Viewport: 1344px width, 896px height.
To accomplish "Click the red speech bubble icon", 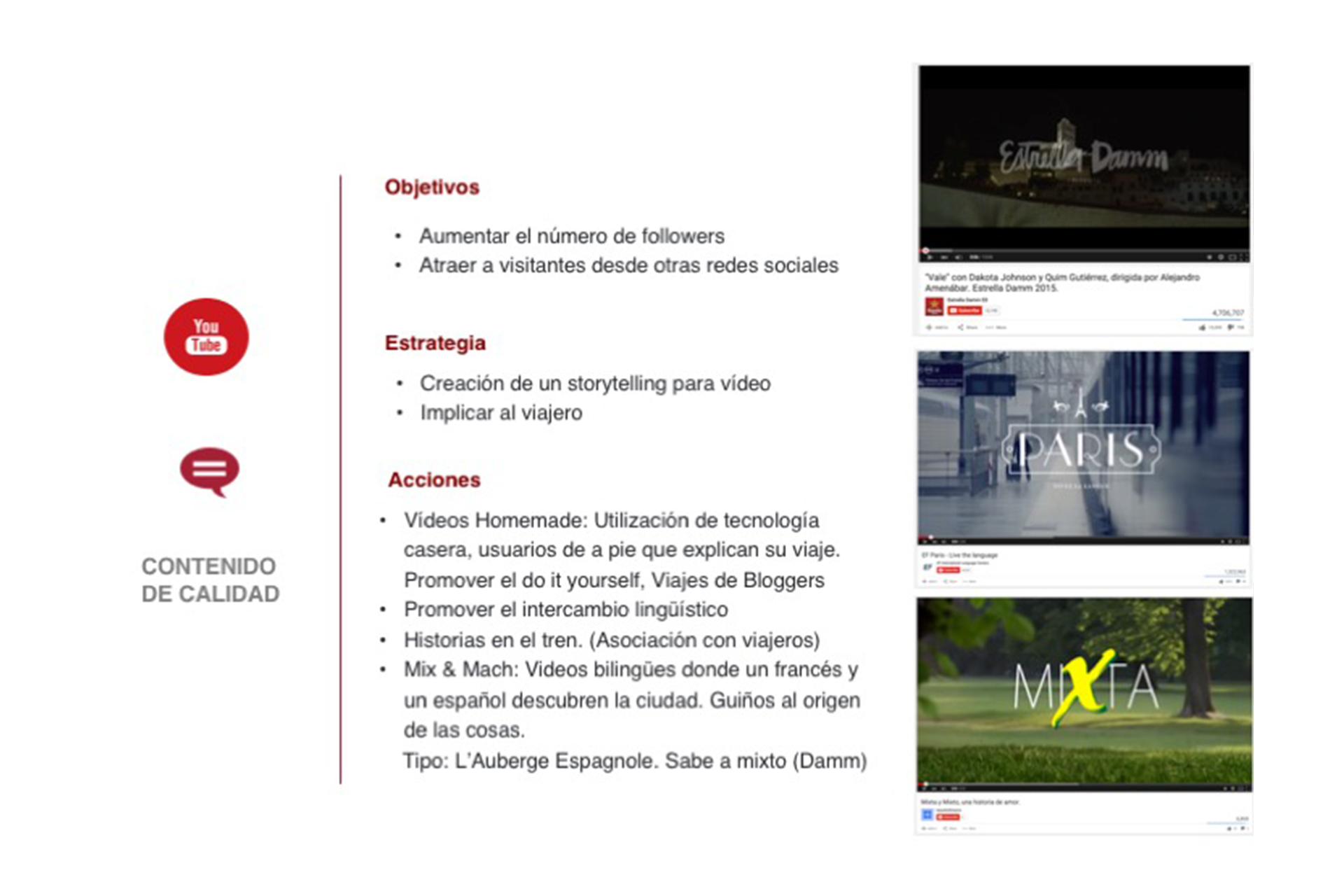I will tap(209, 472).
